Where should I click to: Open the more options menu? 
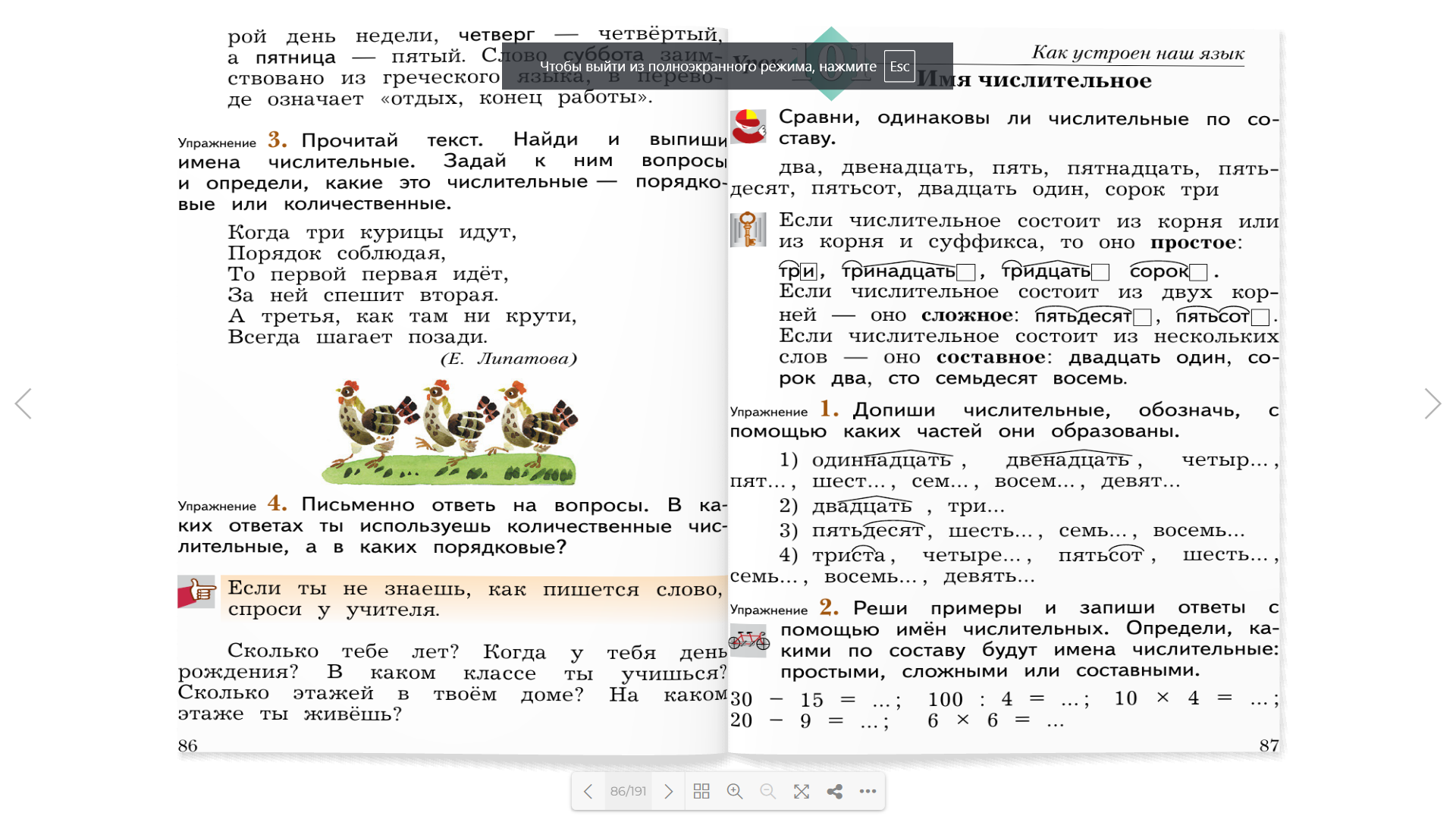click(868, 792)
